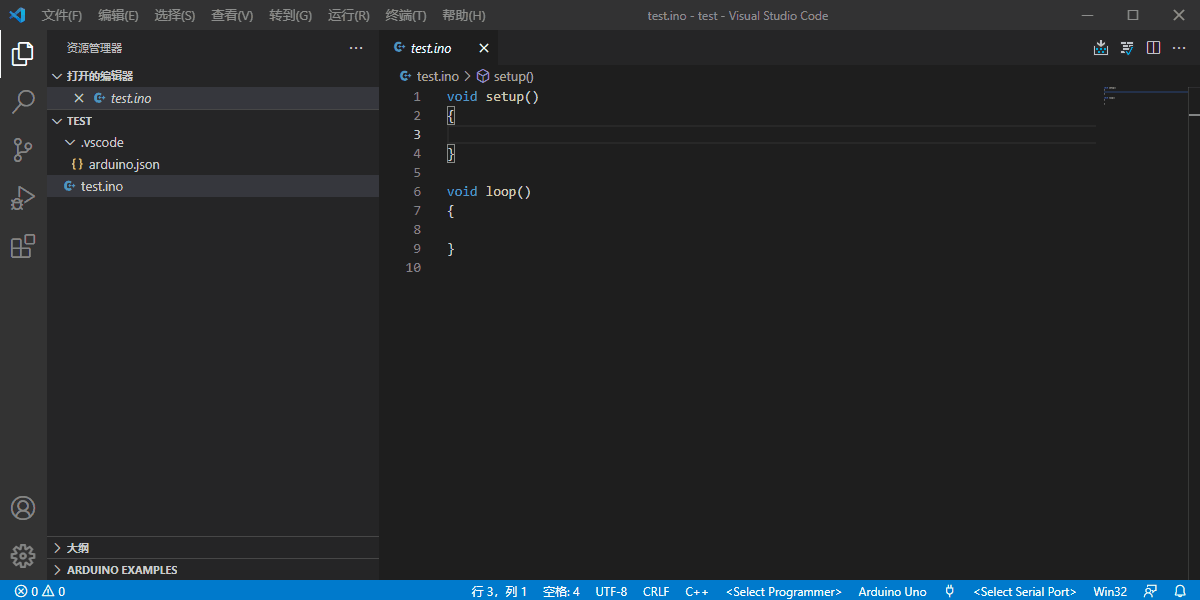Open arduino.json in the explorer tree
1200x600 pixels.
pyautogui.click(x=123, y=164)
